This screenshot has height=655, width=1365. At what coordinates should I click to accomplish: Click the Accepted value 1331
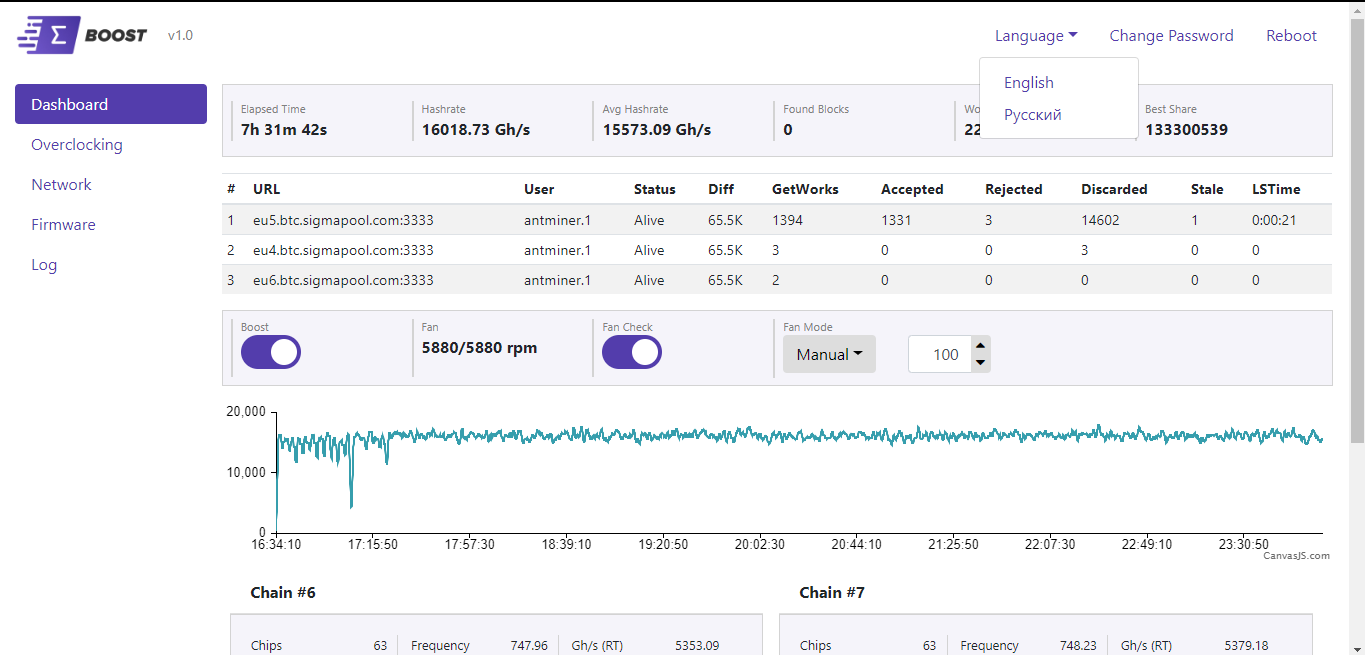(896, 220)
